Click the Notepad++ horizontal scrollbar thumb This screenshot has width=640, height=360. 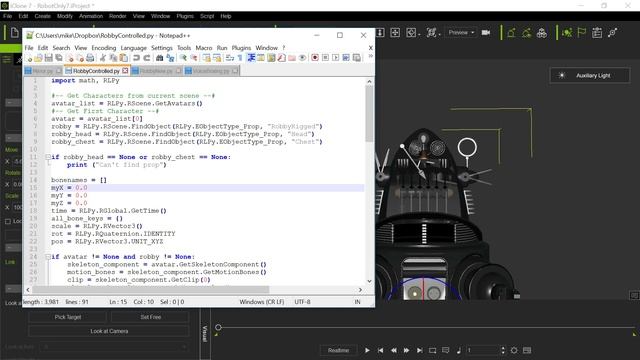pyautogui.click(x=151, y=289)
